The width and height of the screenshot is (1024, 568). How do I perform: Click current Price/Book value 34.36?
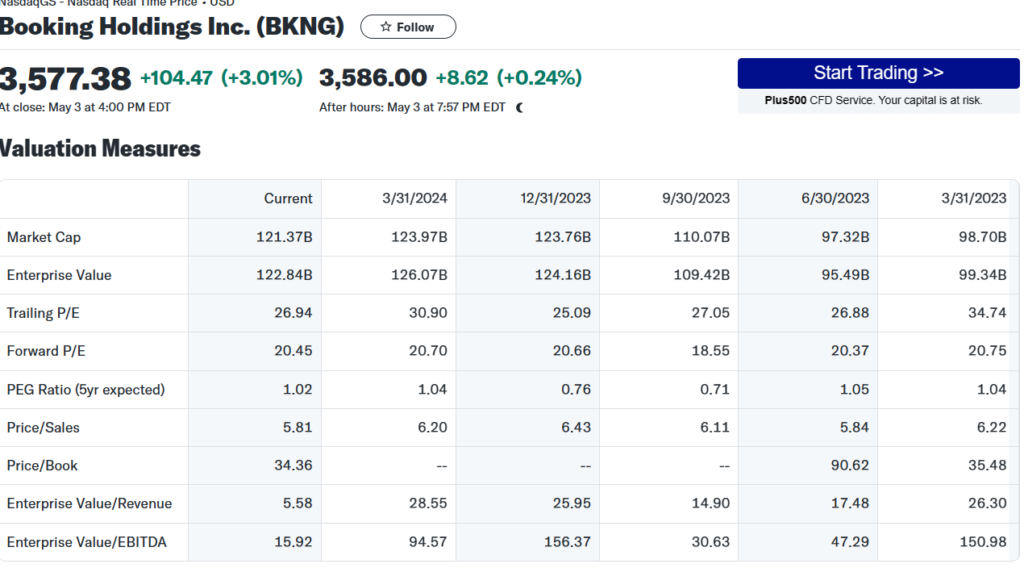pos(293,465)
